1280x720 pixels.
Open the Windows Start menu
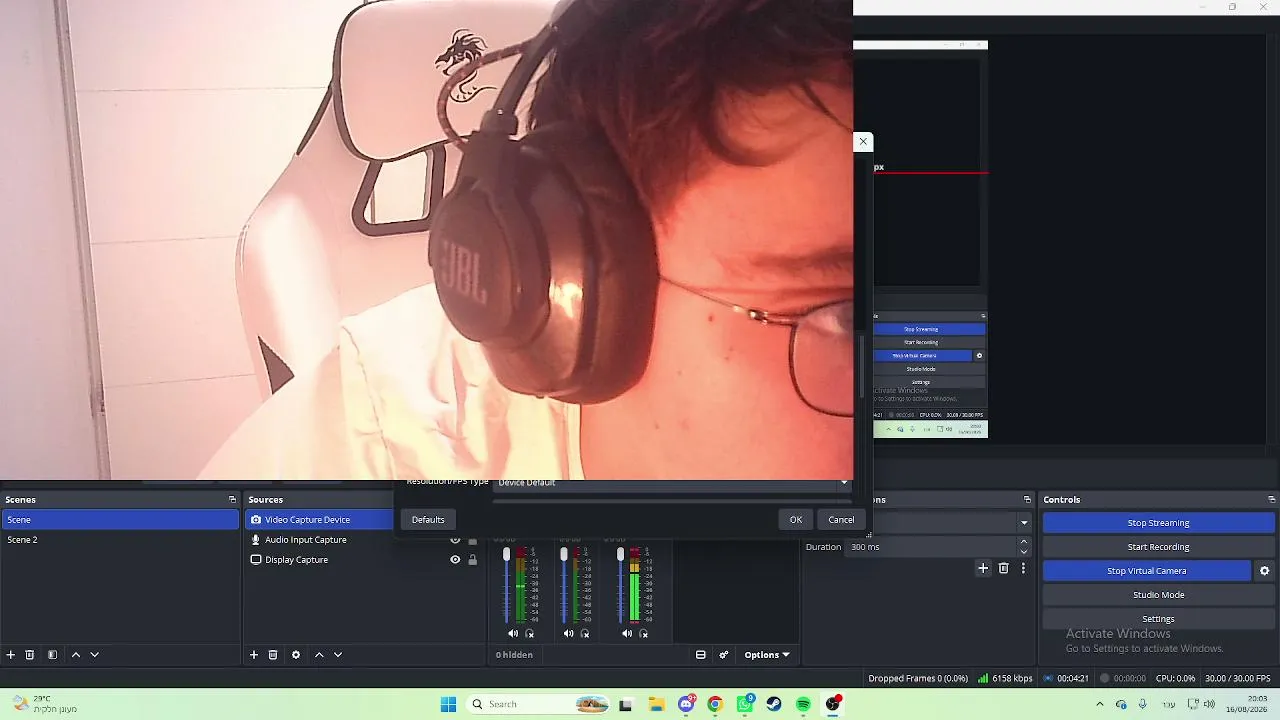(x=449, y=704)
